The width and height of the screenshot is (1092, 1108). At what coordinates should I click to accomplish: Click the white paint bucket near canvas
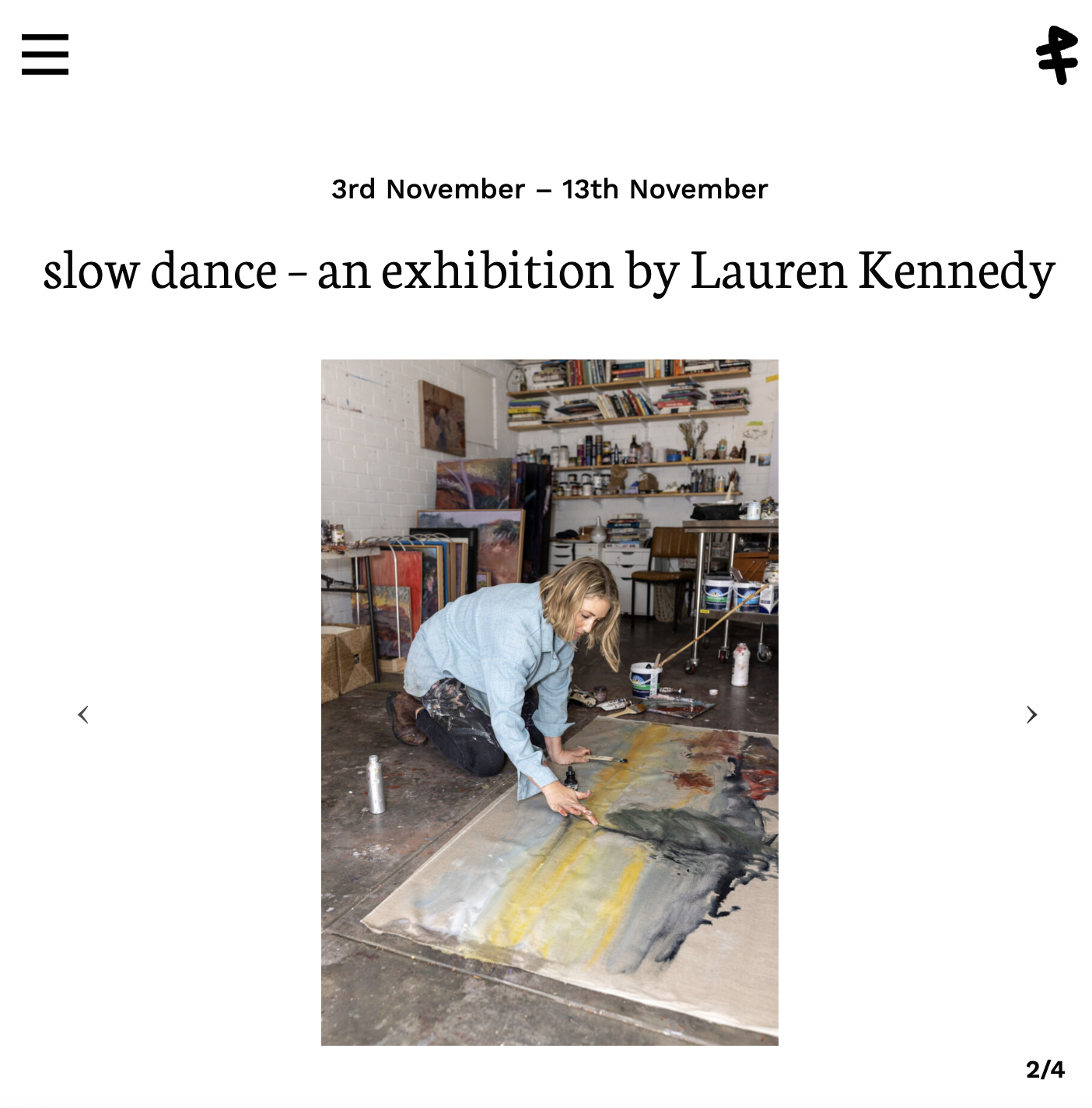point(645,678)
